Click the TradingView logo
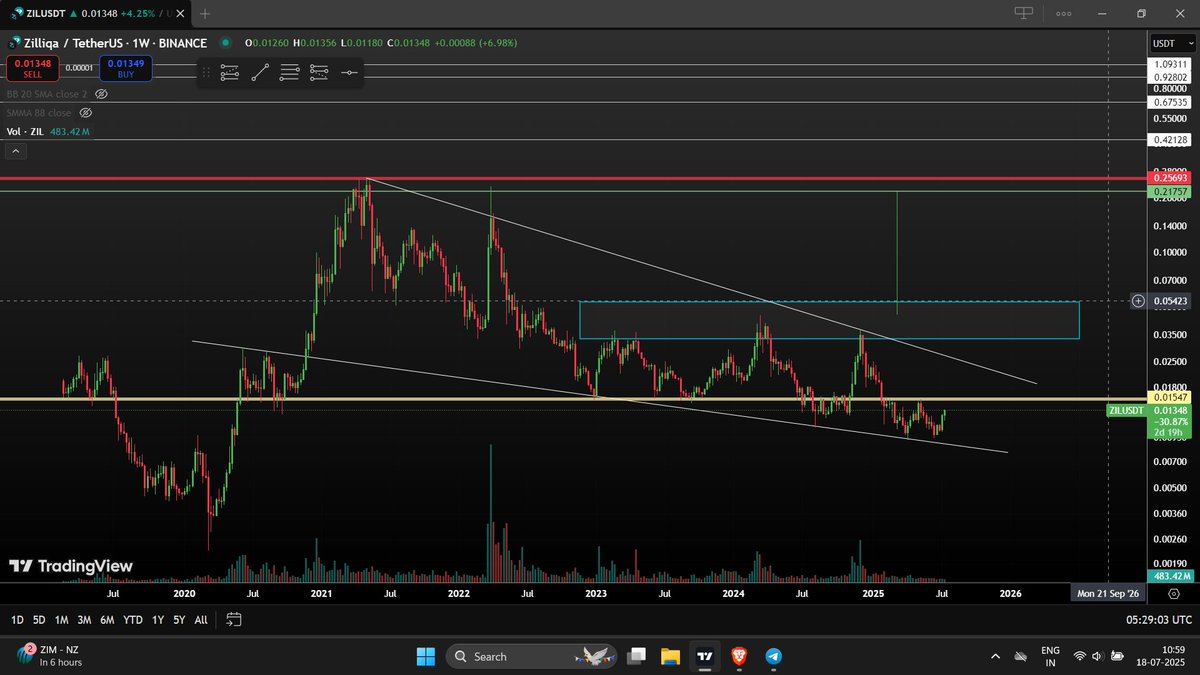1200x675 pixels. tap(70, 566)
